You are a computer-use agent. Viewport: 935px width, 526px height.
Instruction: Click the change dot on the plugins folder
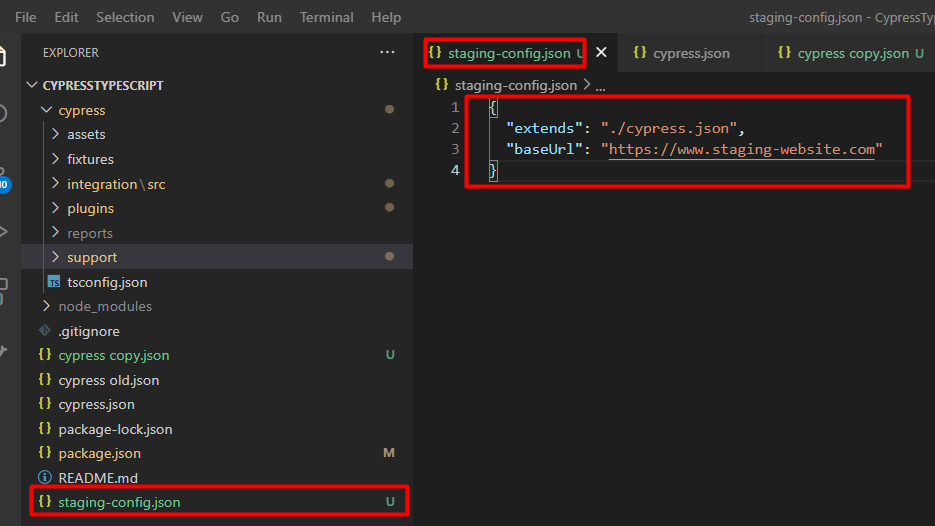389,208
